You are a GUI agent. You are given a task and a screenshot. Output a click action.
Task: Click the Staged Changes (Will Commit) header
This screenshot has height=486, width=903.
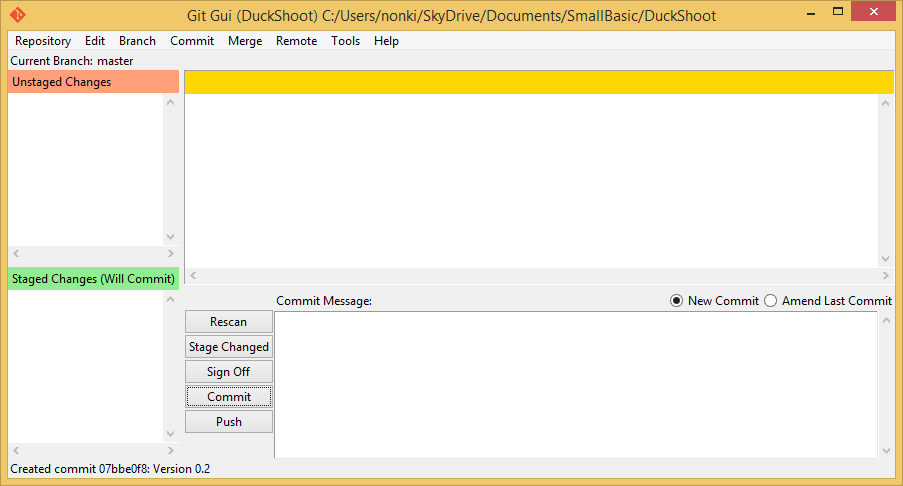pos(93,279)
